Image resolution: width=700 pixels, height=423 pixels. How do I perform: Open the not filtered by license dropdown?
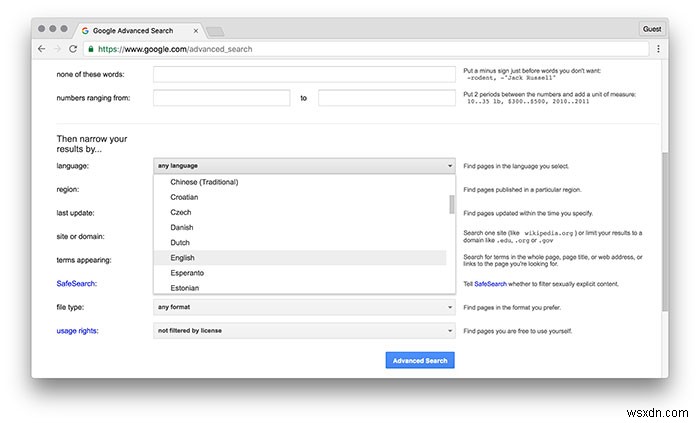tap(304, 331)
